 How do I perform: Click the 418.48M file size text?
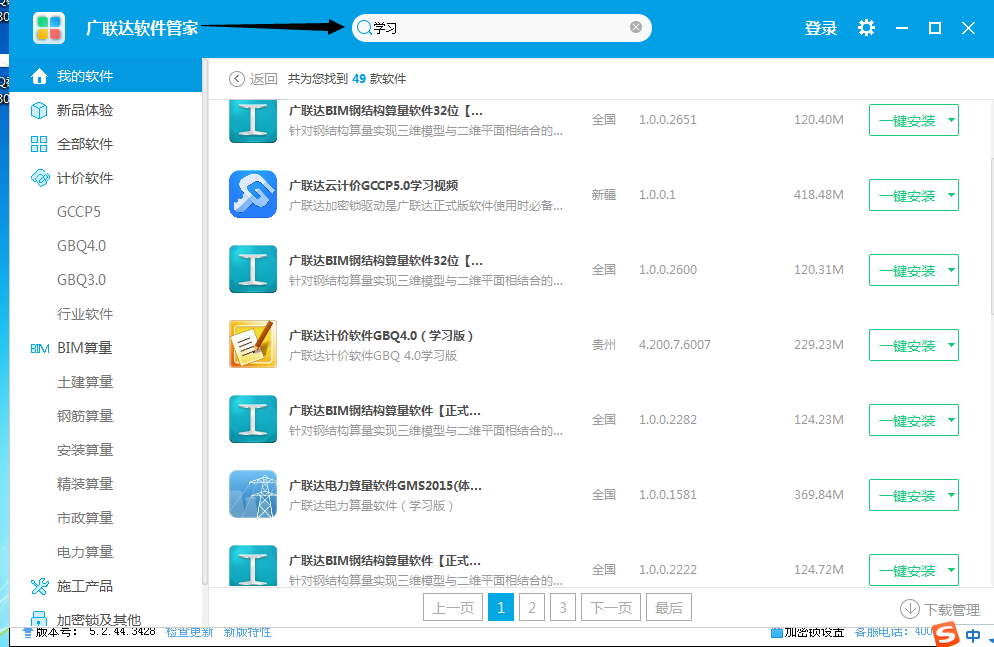point(818,195)
